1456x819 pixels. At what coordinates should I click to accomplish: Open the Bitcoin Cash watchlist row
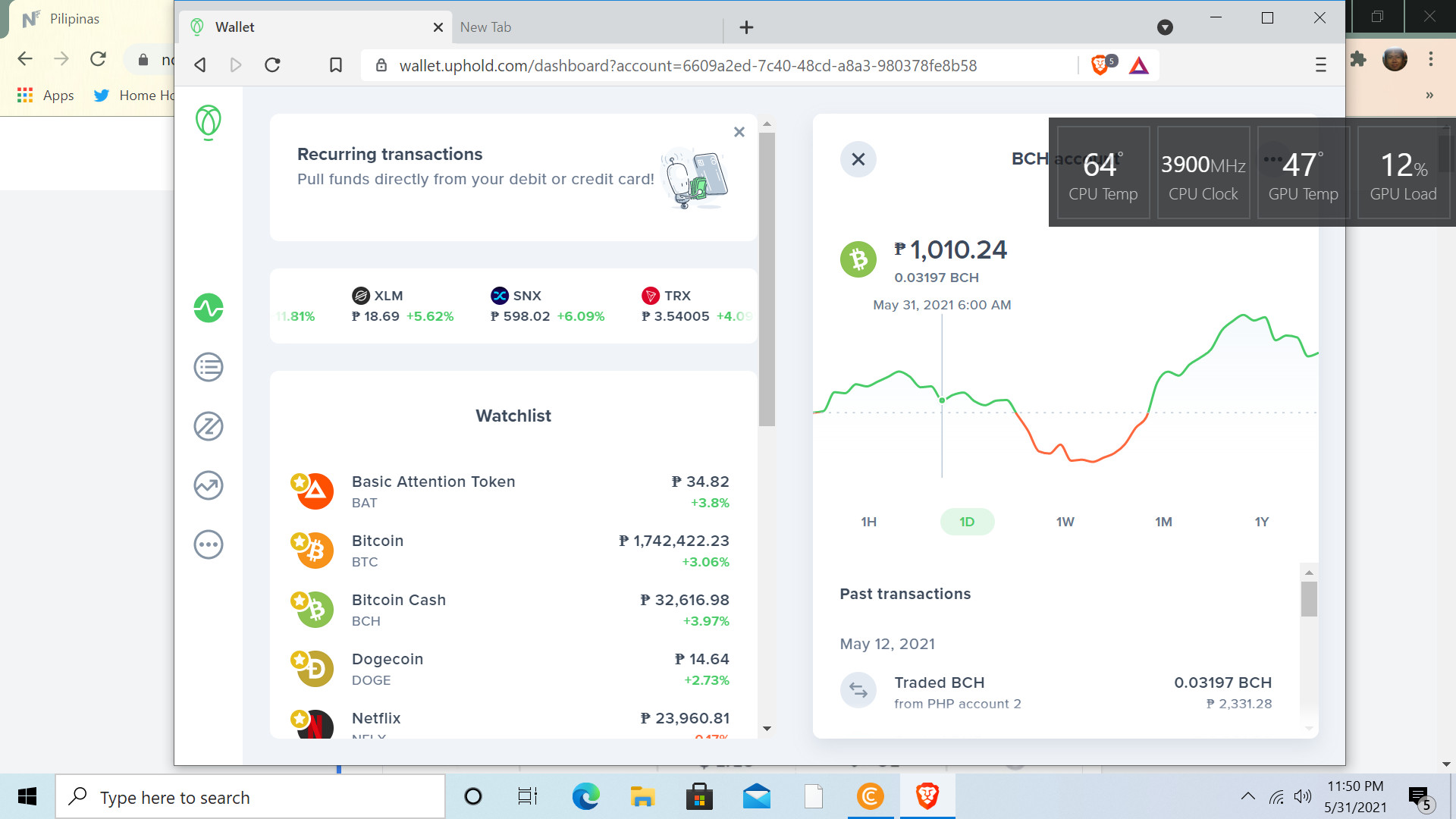(513, 610)
